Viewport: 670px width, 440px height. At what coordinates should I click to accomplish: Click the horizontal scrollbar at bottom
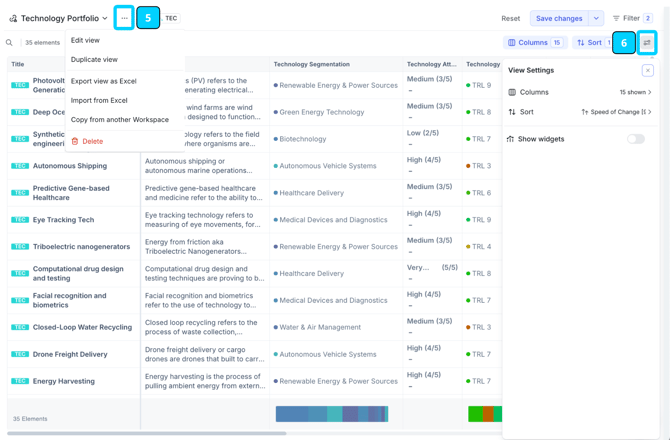pos(147,434)
